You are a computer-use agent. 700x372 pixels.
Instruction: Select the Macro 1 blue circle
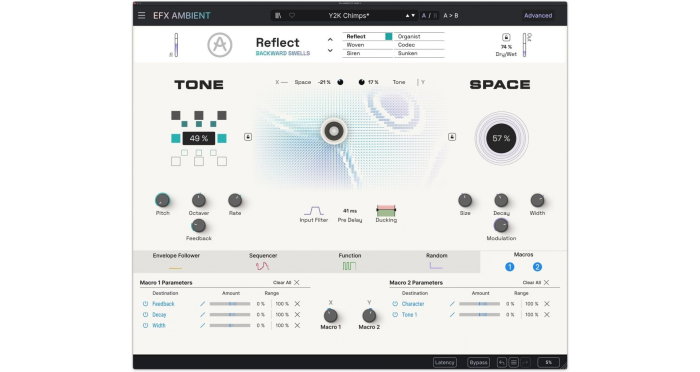(509, 267)
